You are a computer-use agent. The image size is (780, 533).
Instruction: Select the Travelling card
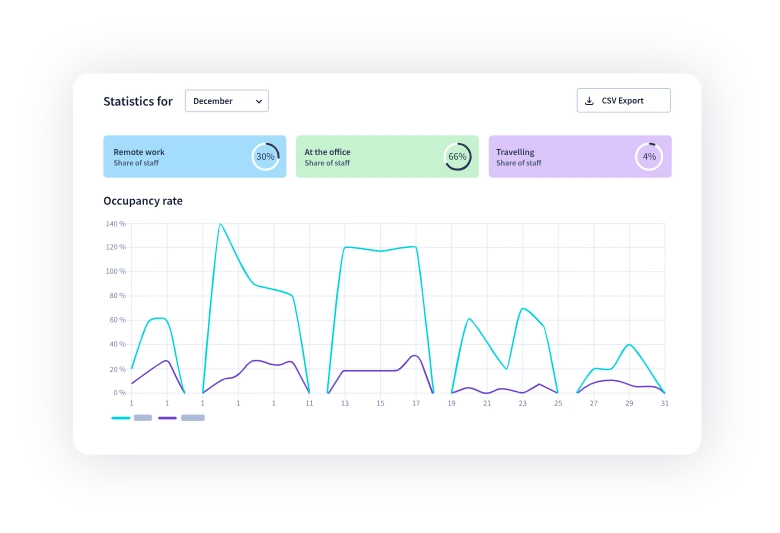point(560,157)
